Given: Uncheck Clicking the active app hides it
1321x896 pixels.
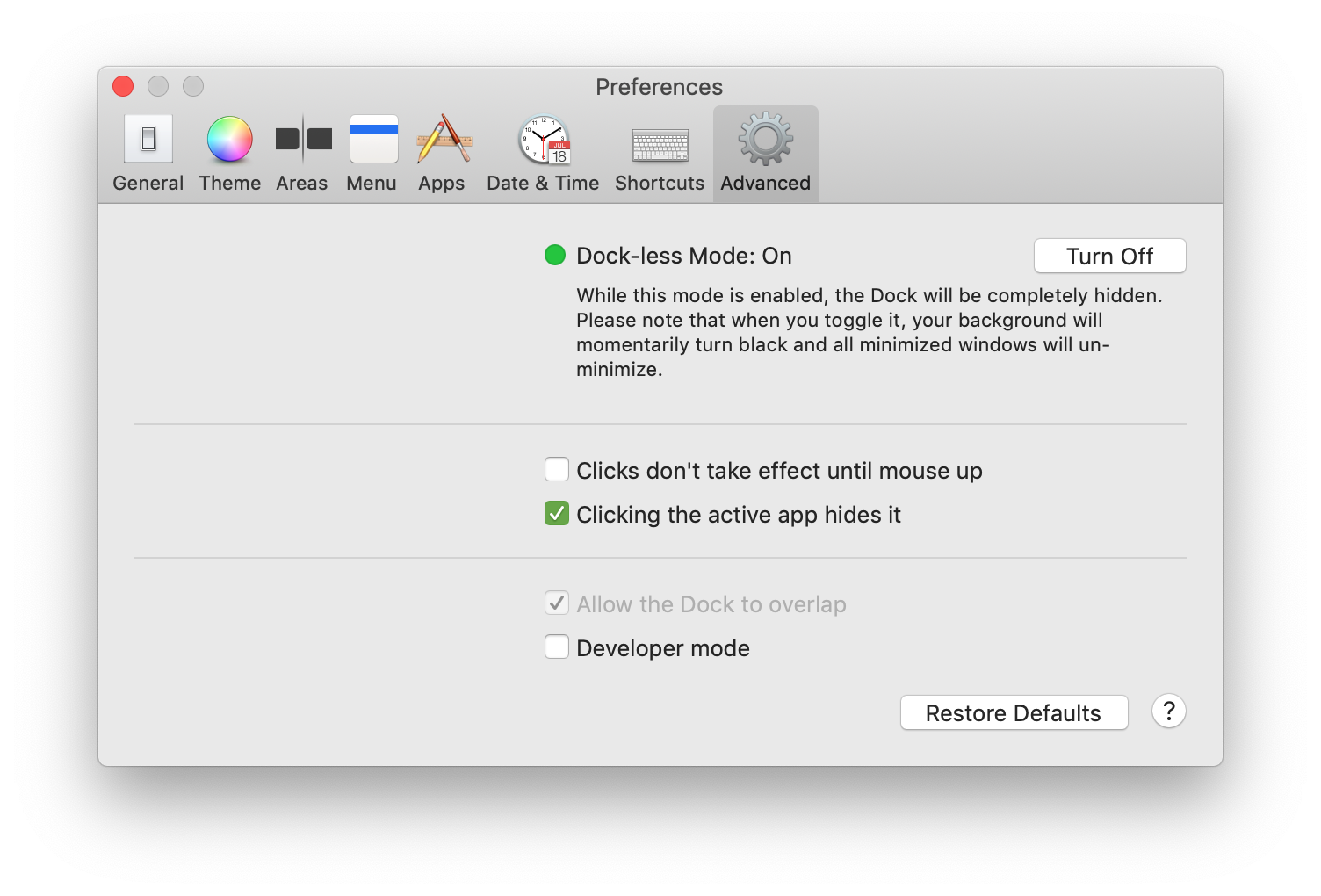Looking at the screenshot, I should tap(557, 513).
